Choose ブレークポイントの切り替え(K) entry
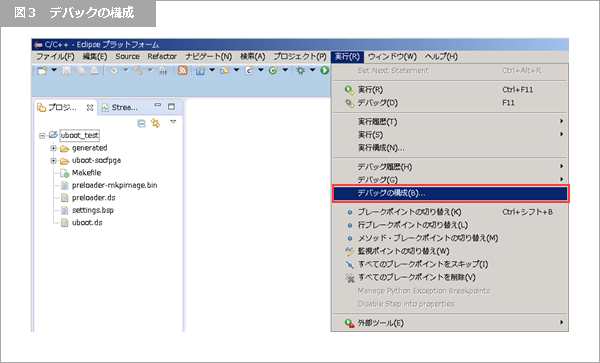Screen dimensions: 600x363 tap(450, 212)
